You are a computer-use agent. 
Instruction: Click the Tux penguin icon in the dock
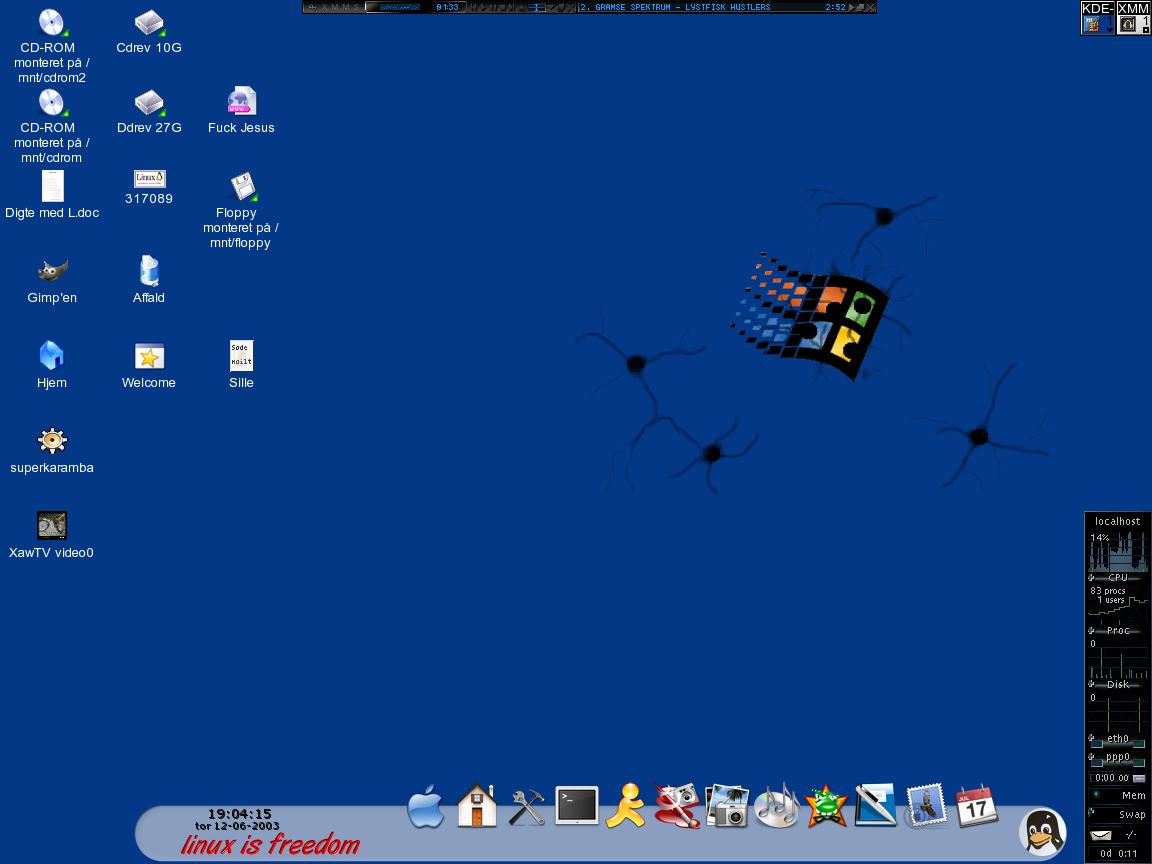pyautogui.click(x=1043, y=832)
